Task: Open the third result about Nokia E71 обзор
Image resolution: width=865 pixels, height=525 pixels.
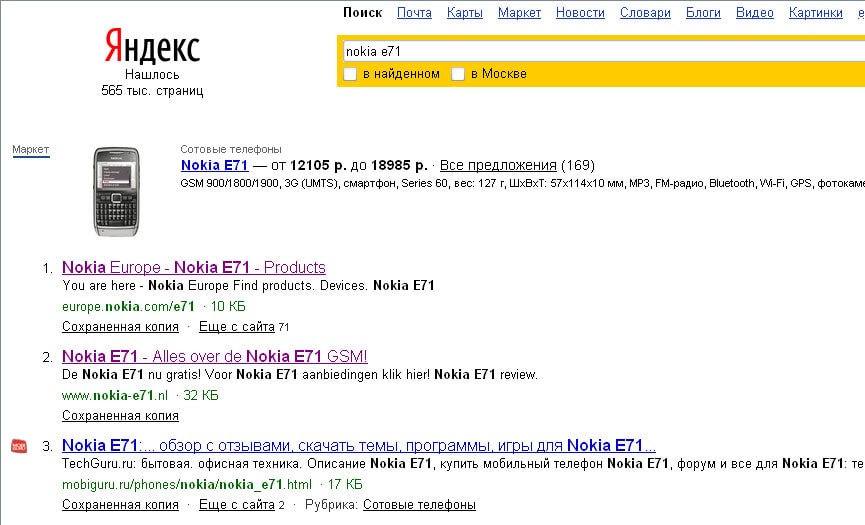Action: coord(359,446)
